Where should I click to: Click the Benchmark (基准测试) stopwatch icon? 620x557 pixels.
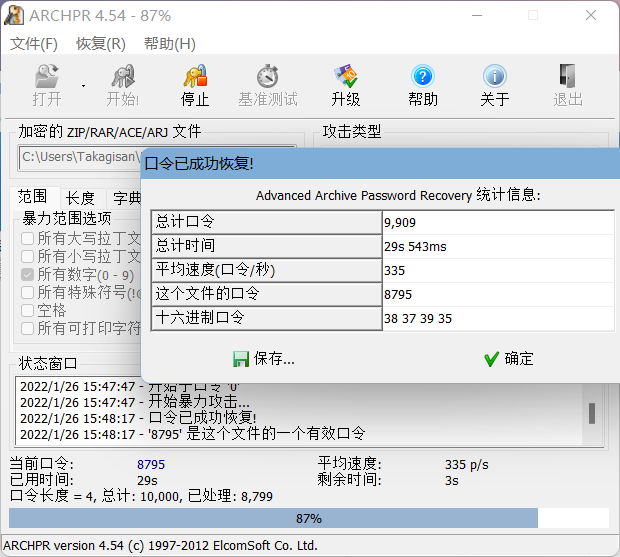268,76
